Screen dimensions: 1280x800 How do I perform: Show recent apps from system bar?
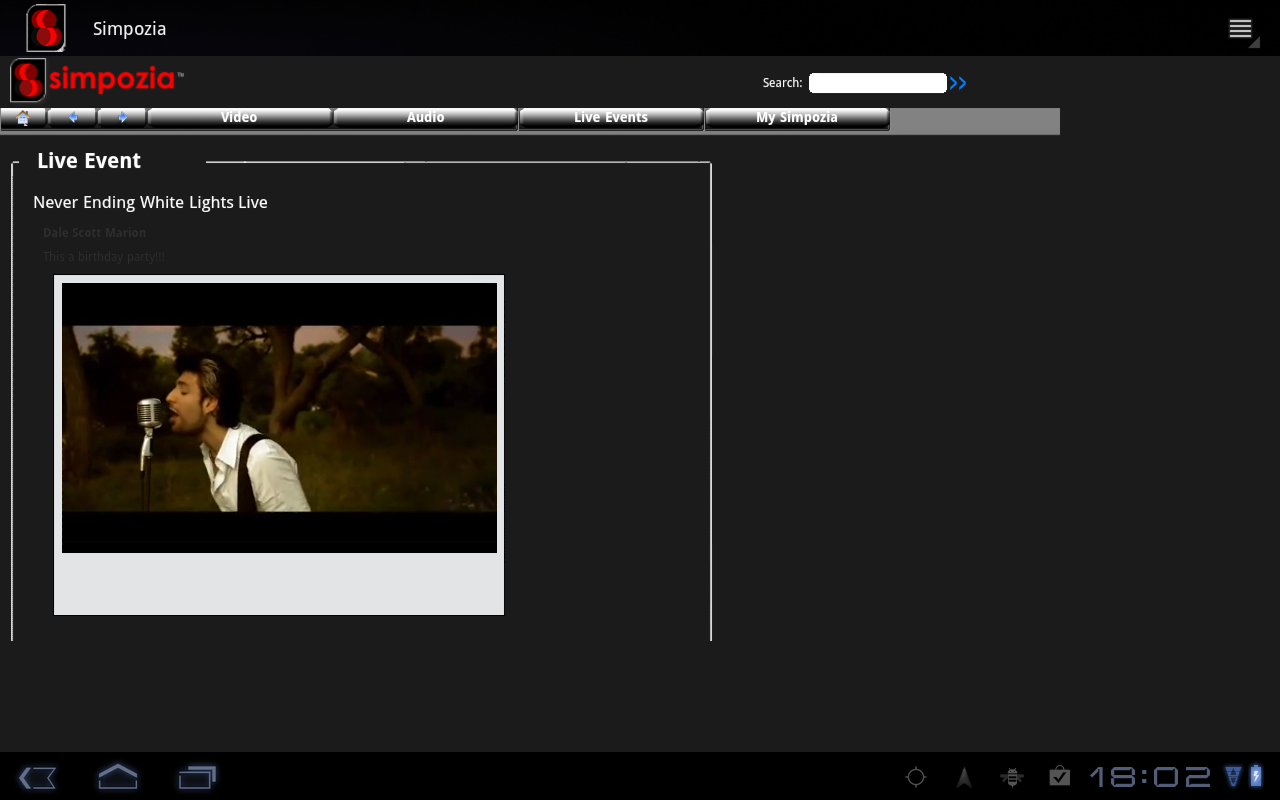(197, 777)
